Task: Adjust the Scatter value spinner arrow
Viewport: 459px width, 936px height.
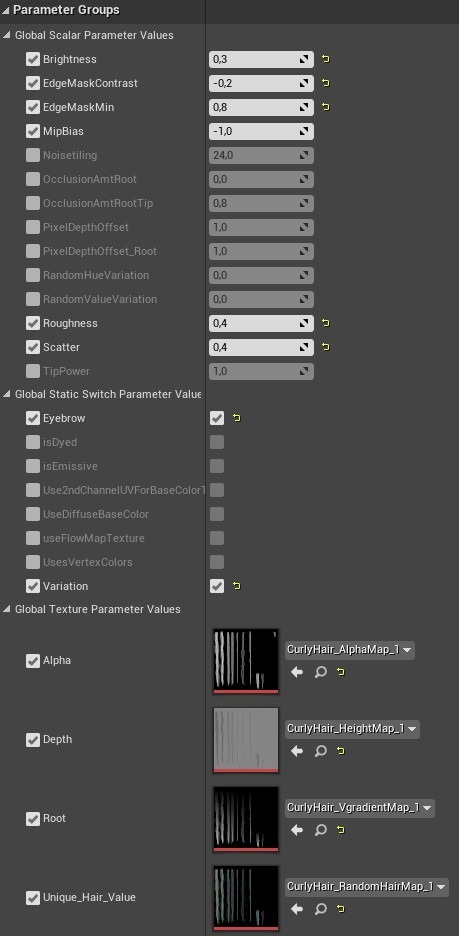Action: [305, 347]
